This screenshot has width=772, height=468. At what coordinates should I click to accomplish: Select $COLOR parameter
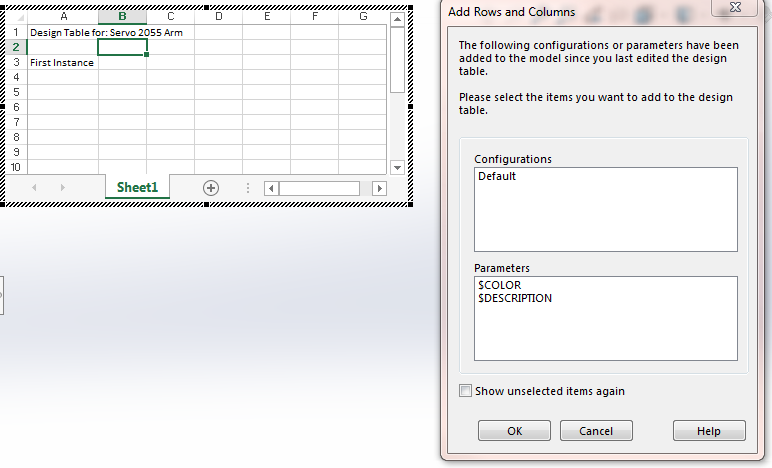[x=499, y=285]
